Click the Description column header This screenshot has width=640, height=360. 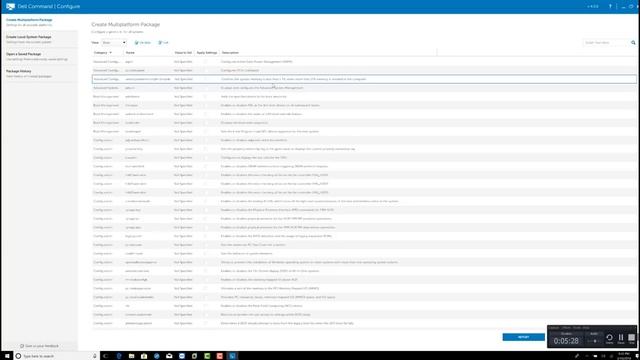(230, 53)
